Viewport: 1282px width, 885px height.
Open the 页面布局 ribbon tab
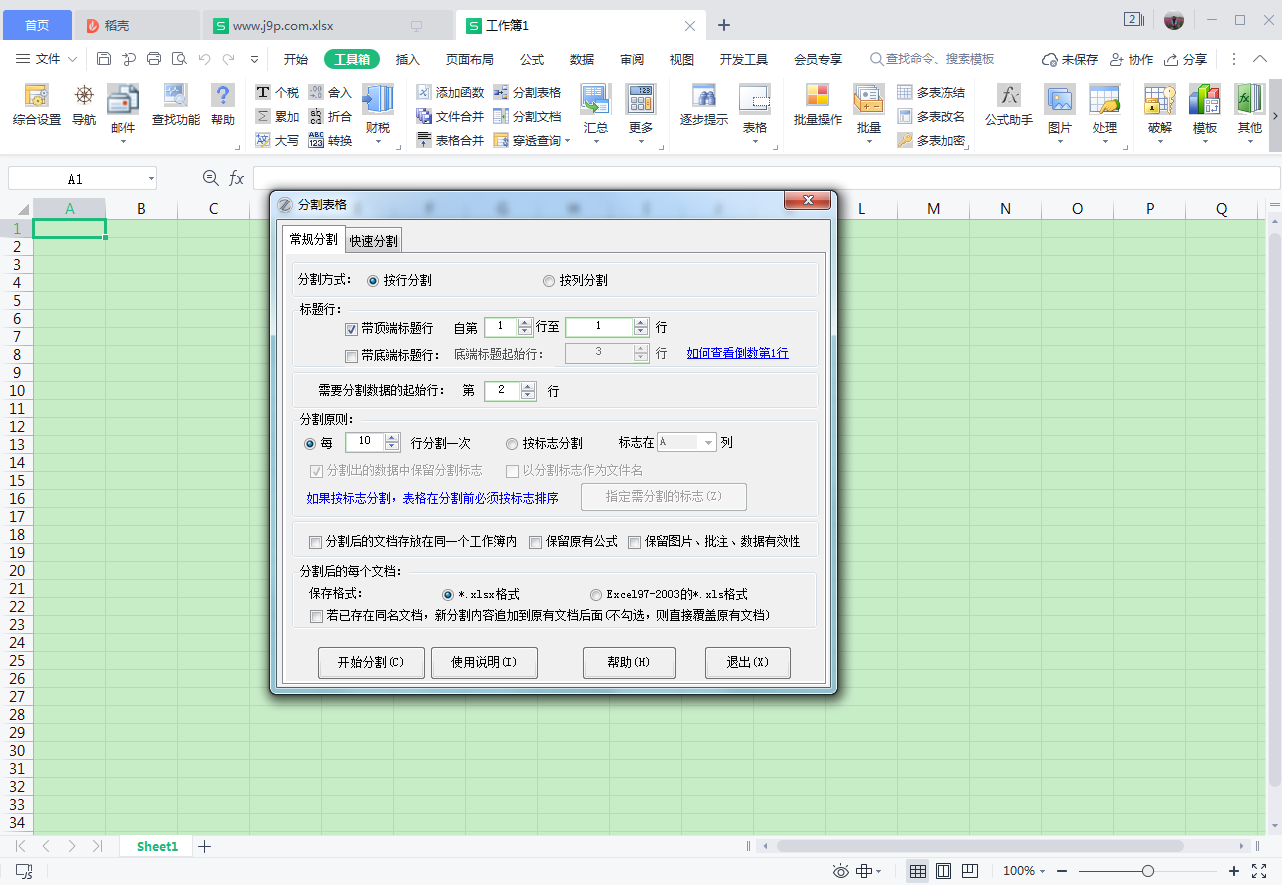pyautogui.click(x=470, y=59)
